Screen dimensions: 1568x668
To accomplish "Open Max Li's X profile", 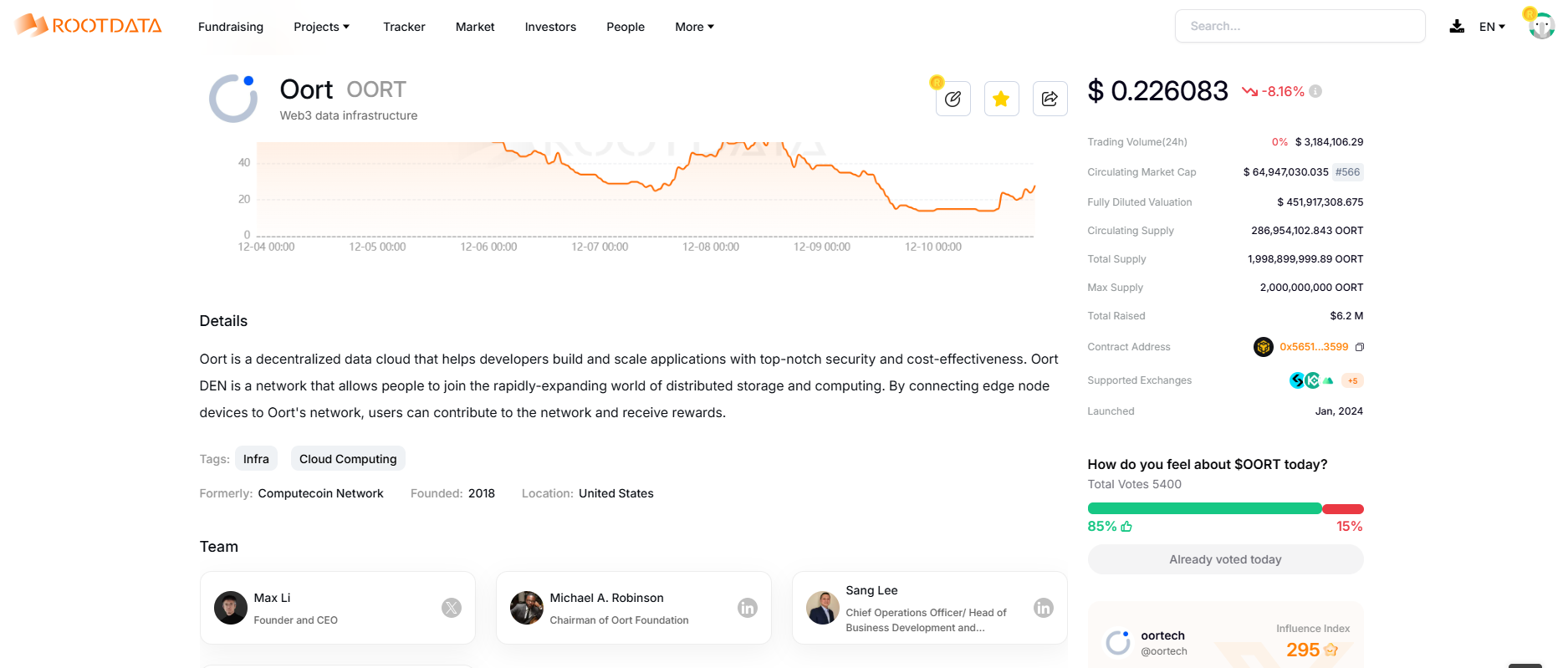I will (x=452, y=608).
